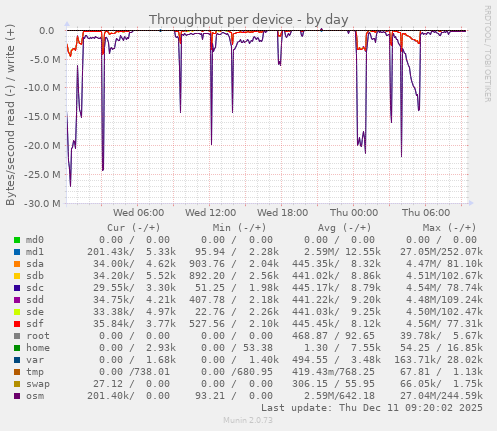Click md1 current value '201.43k/ 5.33k'

point(131,252)
